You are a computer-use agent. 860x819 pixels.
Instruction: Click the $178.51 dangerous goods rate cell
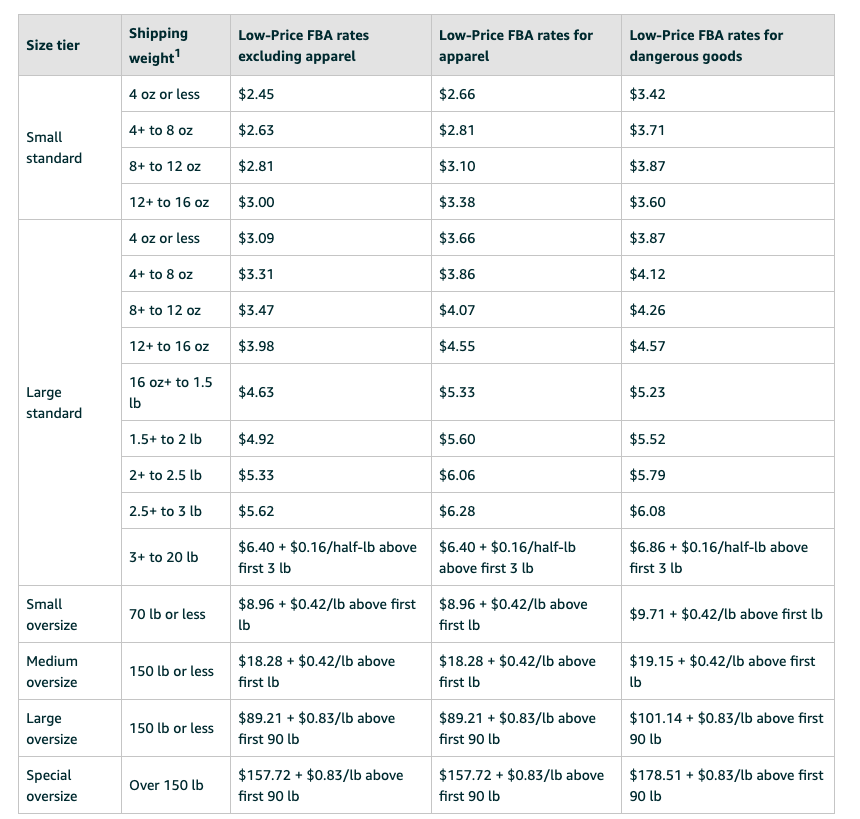[726, 785]
